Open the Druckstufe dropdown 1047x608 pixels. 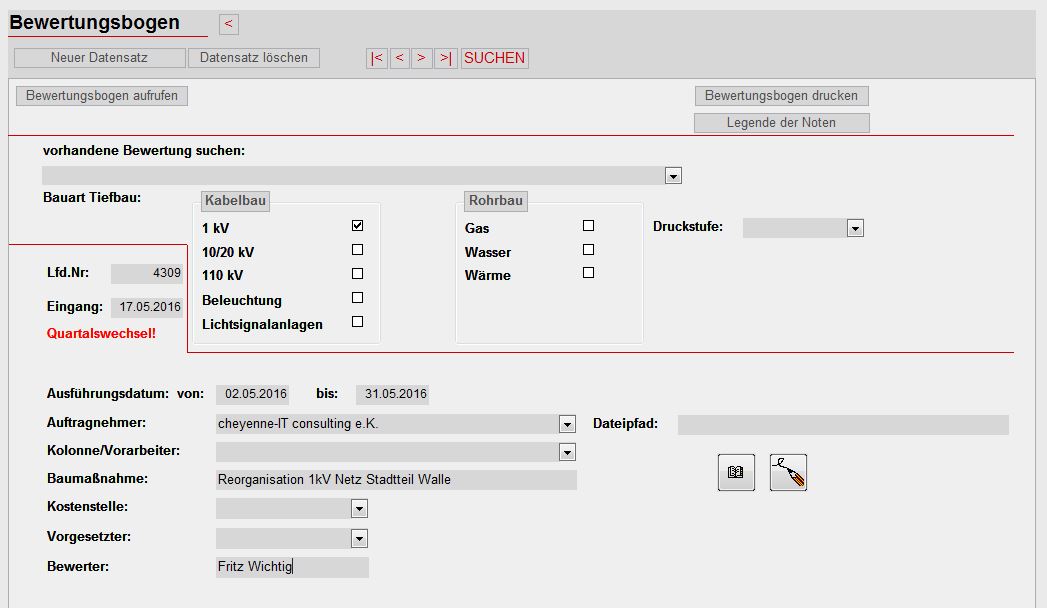tap(855, 229)
